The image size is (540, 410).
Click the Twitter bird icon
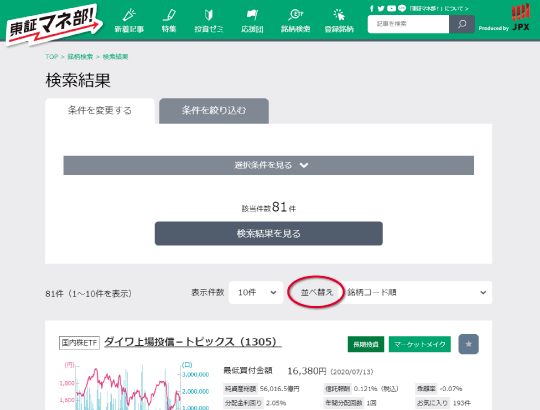coord(381,9)
